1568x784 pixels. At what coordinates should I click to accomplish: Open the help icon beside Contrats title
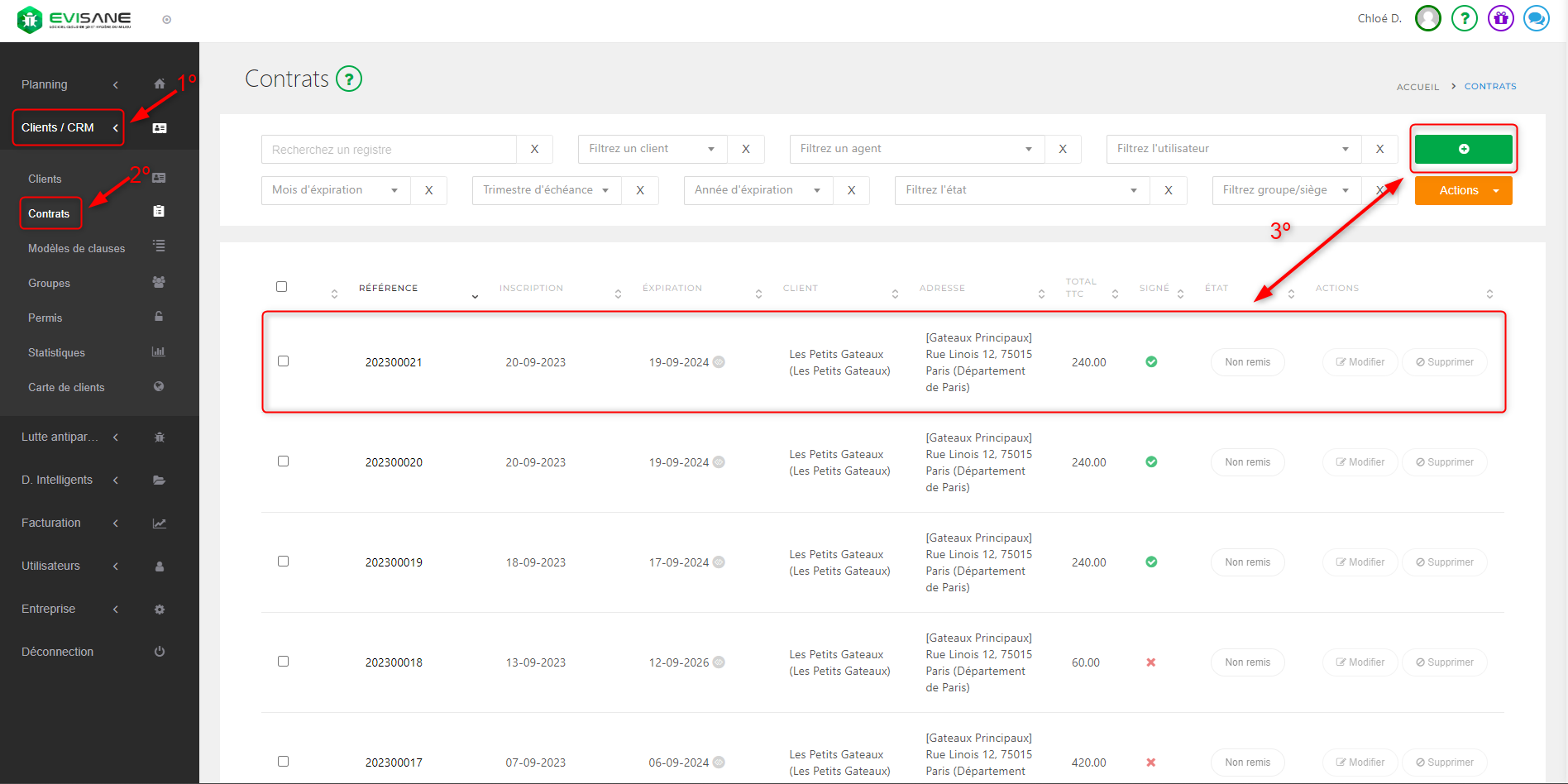pos(349,79)
